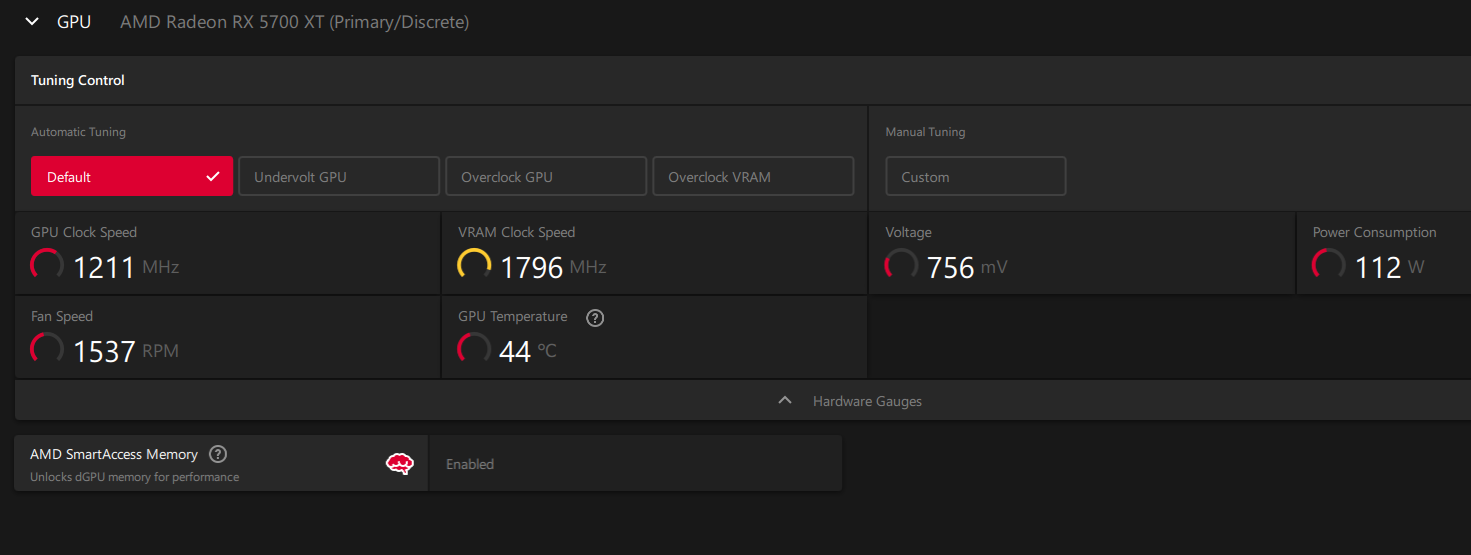This screenshot has height=555, width=1471.
Task: Click the GPU Temperature gauge icon
Action: [x=474, y=349]
